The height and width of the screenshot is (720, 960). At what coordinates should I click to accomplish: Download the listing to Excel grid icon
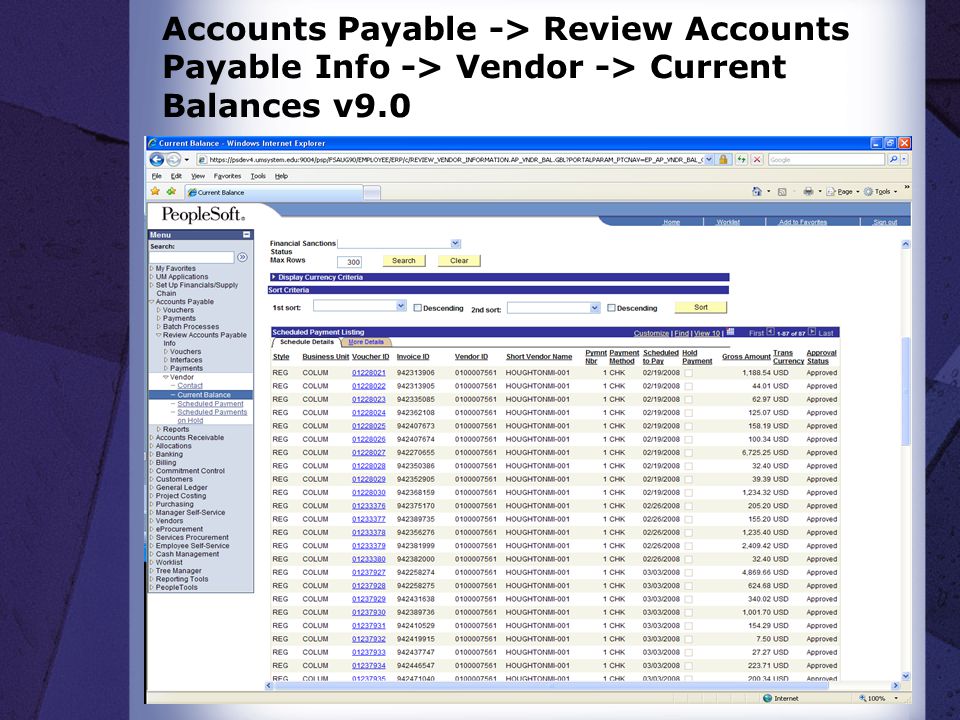click(730, 332)
